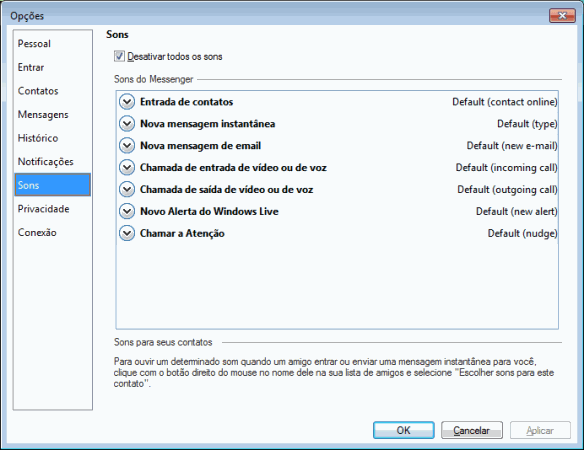Select the 'Default (nudge)' sound value
This screenshot has height=450, width=584.
coord(523,234)
